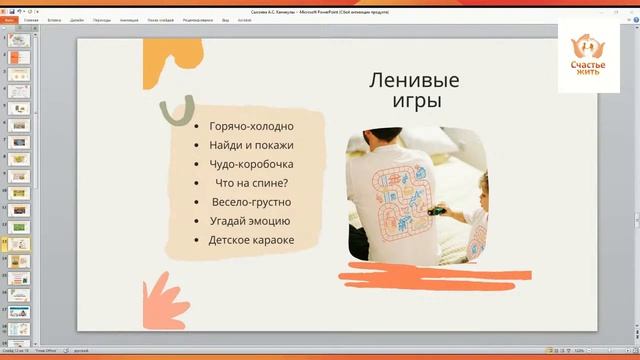The height and width of the screenshot is (360, 640).
Task: Select slide 14 thumbnail
Action: 19,261
